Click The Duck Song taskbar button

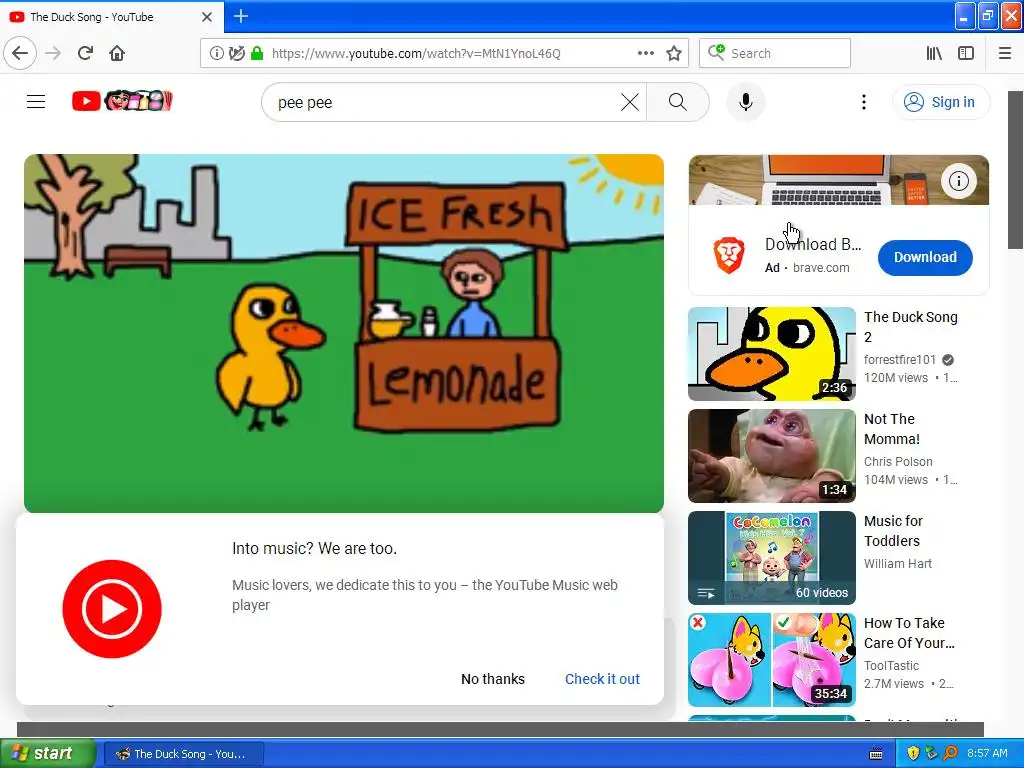[182, 754]
